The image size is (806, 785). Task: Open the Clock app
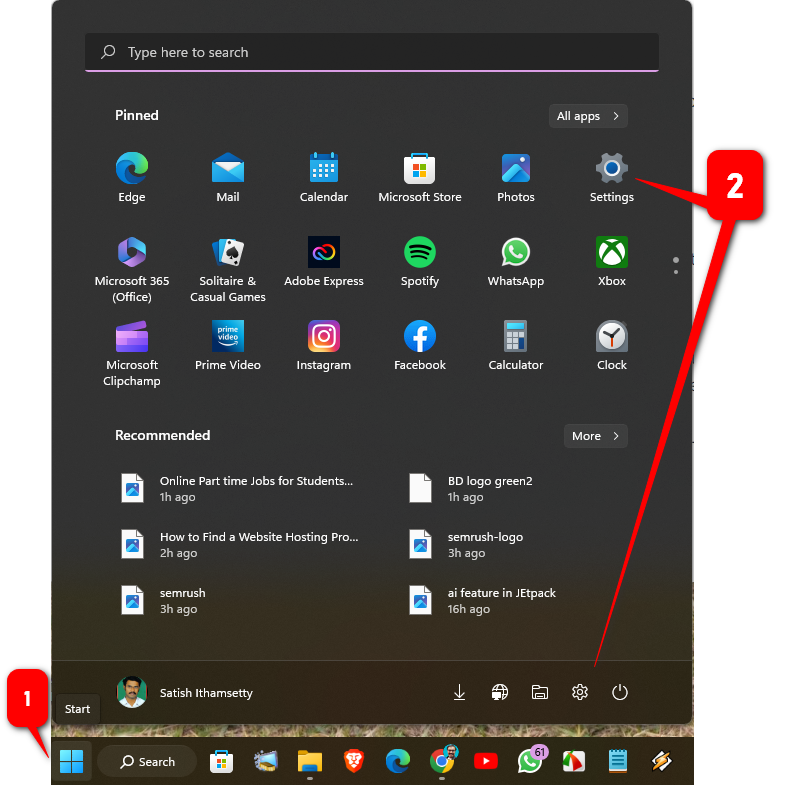click(612, 346)
